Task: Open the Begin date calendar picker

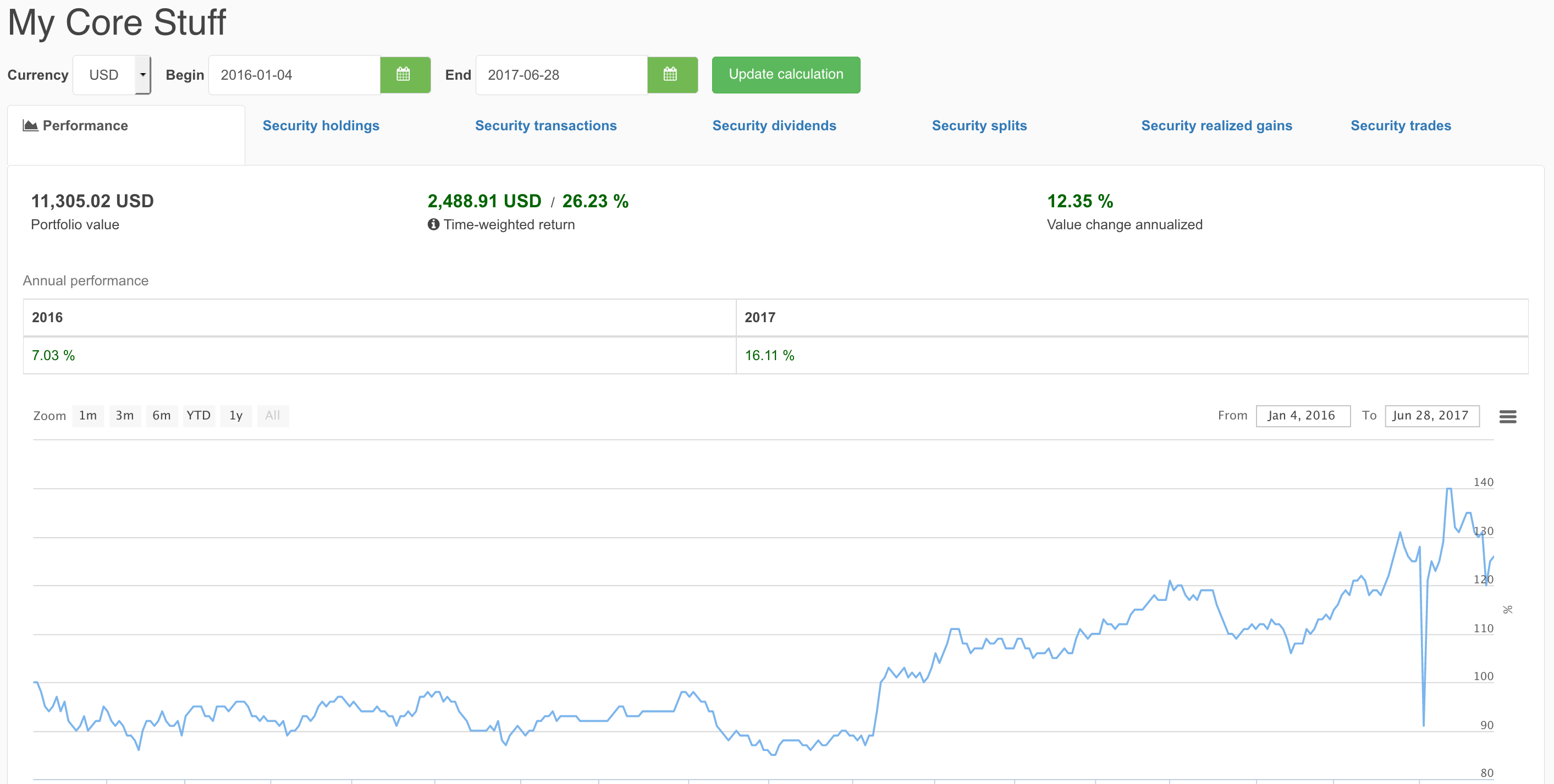Action: click(x=404, y=75)
